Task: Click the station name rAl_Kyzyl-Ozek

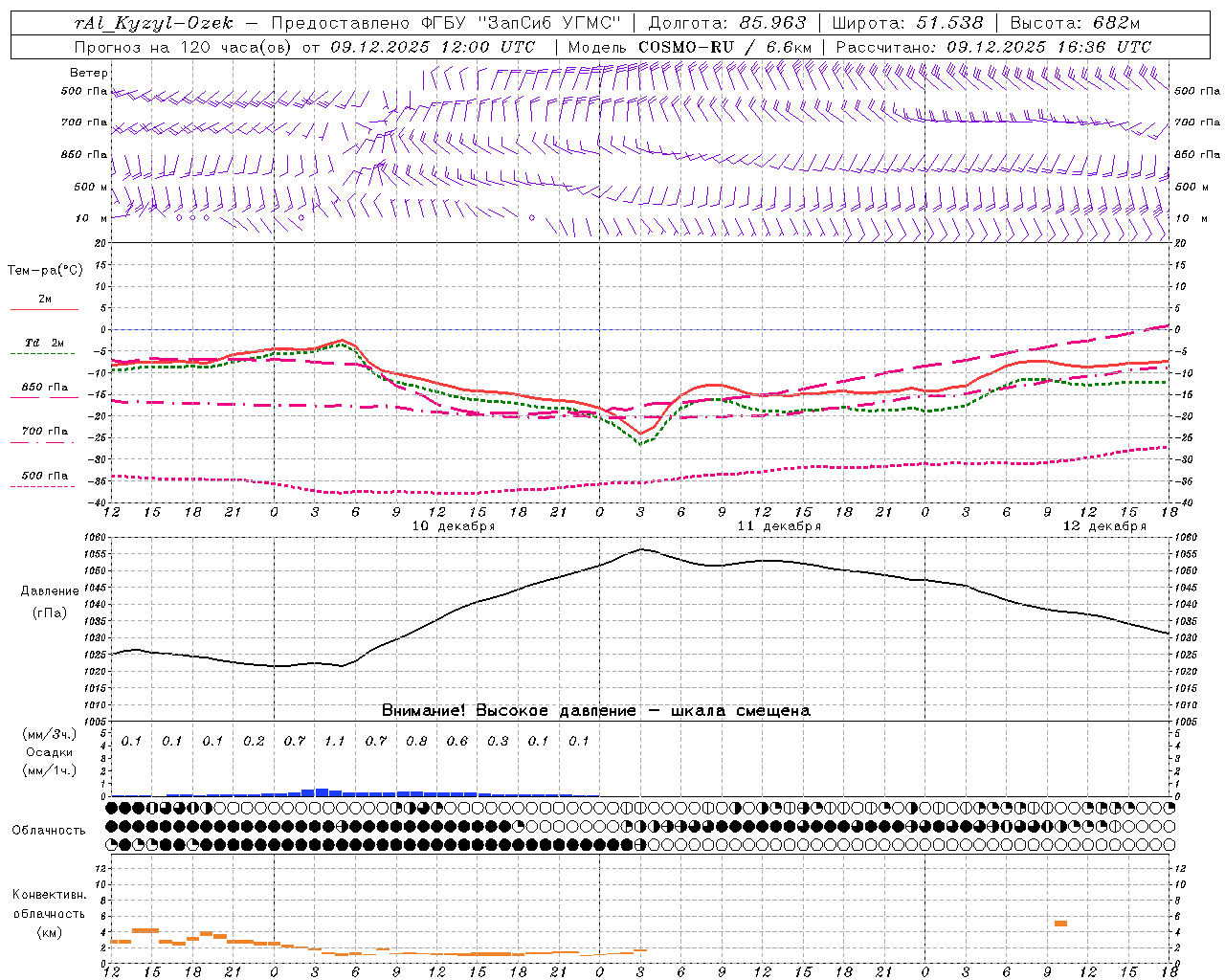Action: point(154,23)
